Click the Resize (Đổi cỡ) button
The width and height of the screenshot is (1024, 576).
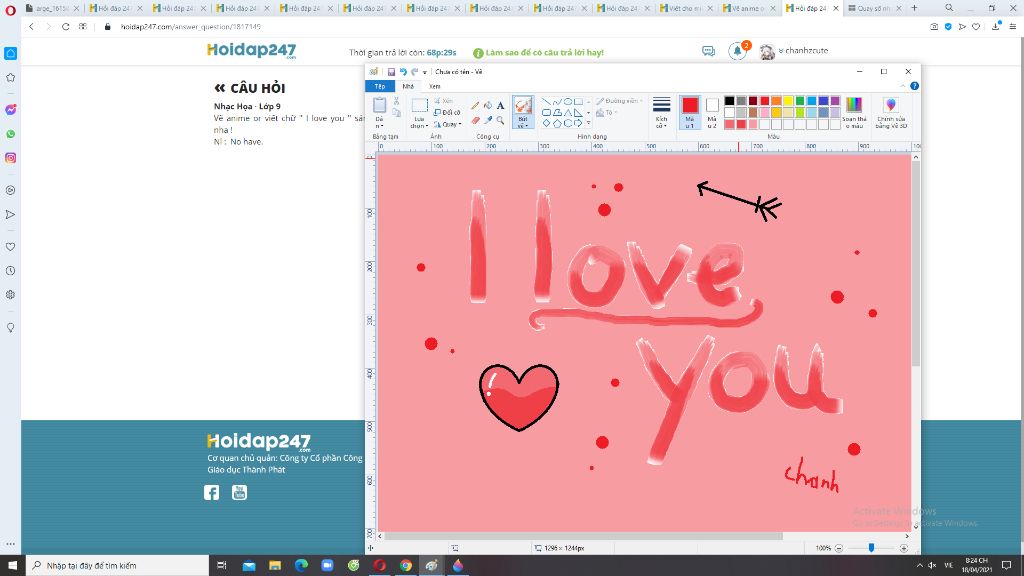point(447,112)
